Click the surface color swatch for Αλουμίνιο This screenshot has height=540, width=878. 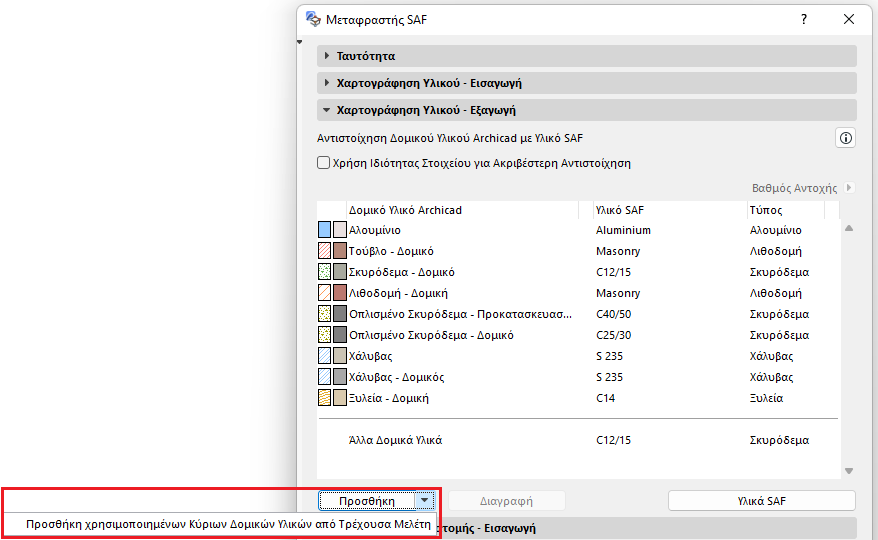(x=339, y=230)
